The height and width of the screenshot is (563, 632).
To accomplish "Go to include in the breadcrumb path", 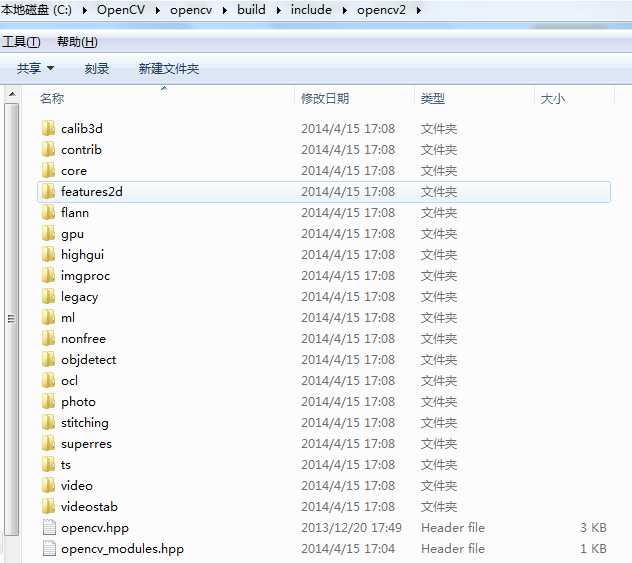I will (311, 10).
